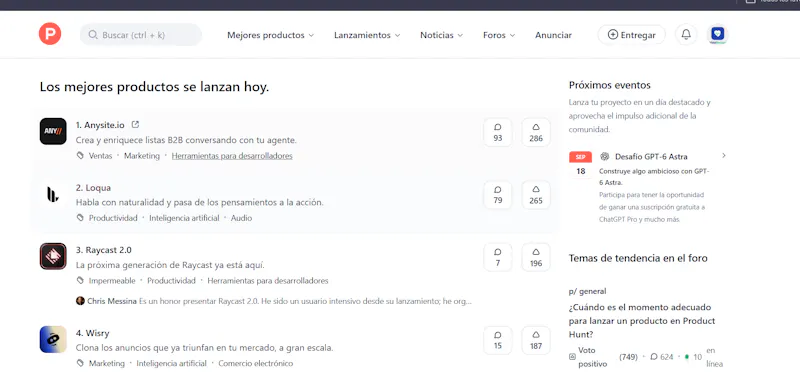Expand the Noticias menu

point(441,35)
